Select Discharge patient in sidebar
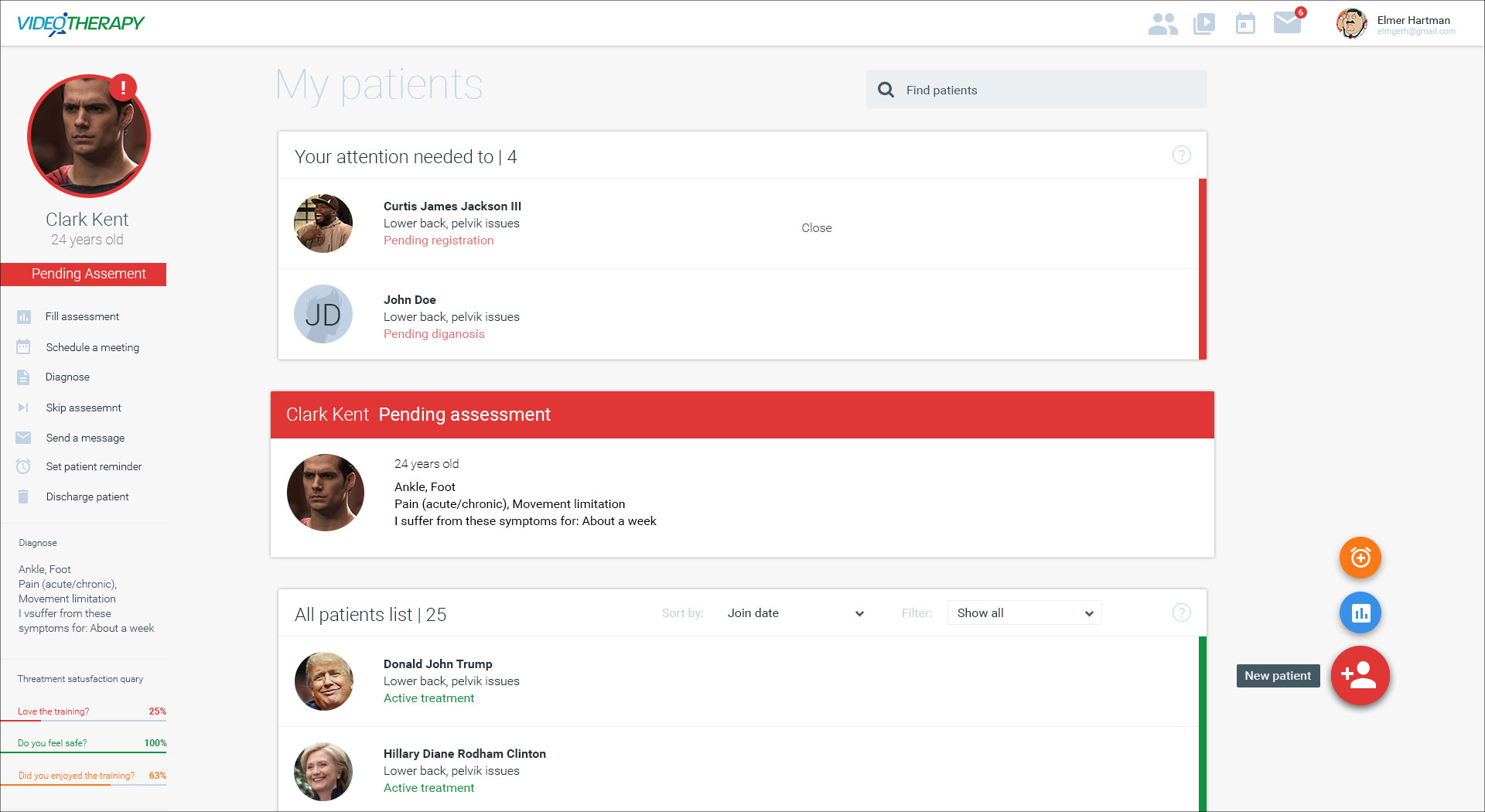The width and height of the screenshot is (1485, 812). (87, 496)
